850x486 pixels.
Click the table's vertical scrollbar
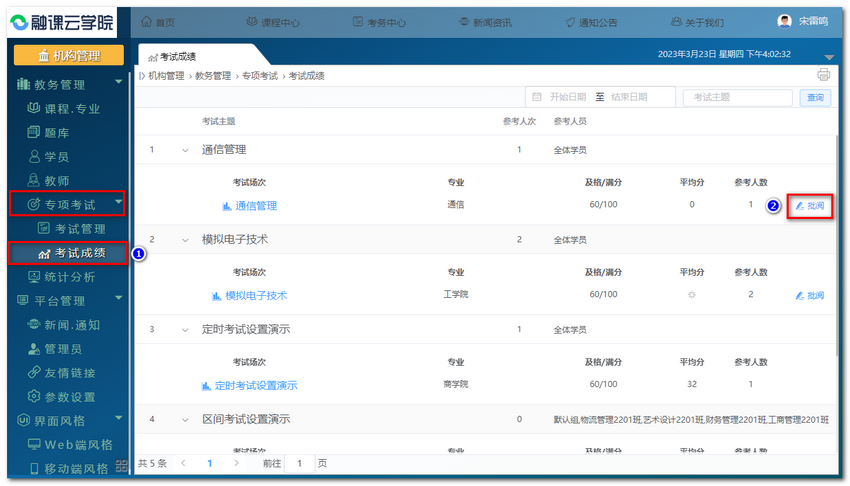[838, 244]
